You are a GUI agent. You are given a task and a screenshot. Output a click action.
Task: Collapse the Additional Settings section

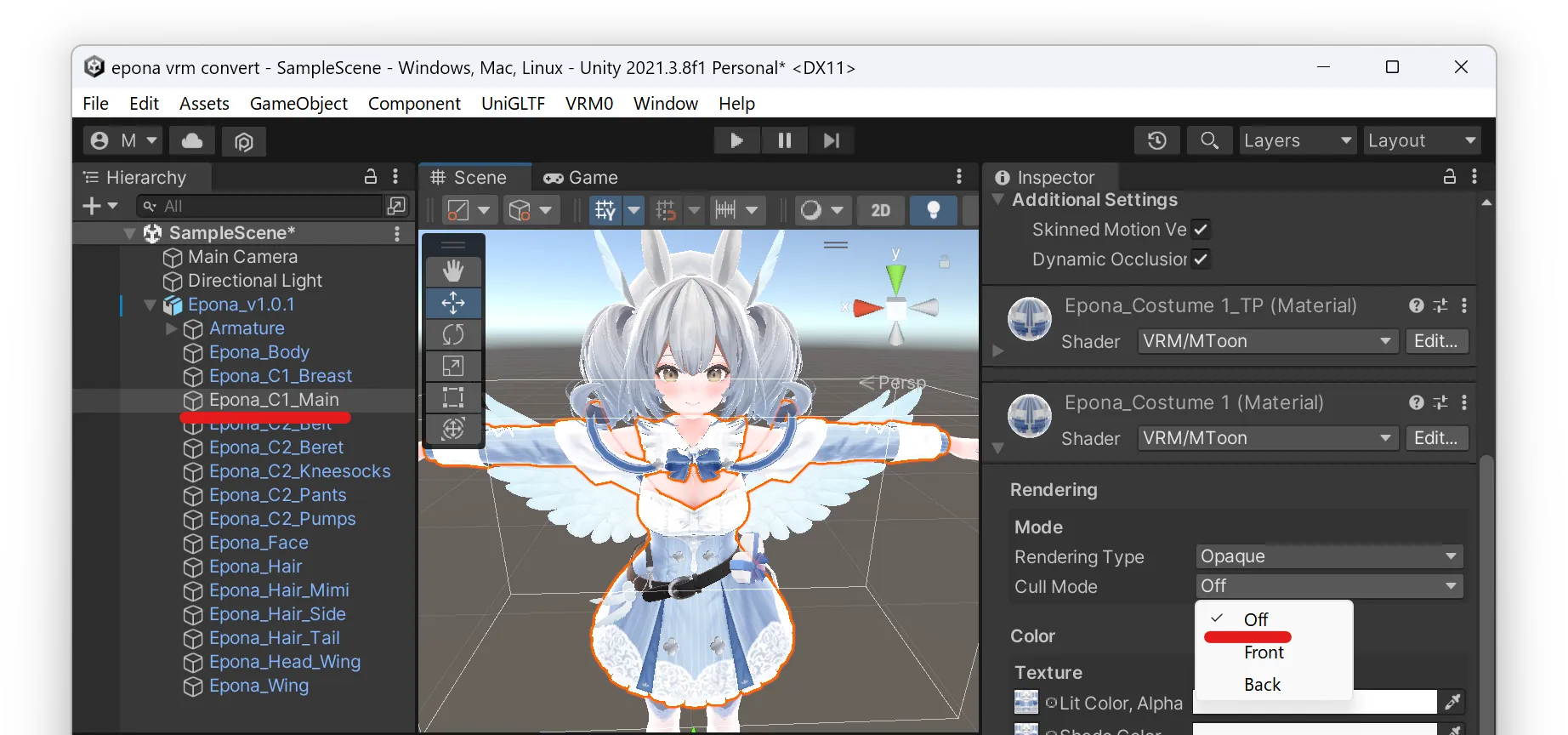998,200
